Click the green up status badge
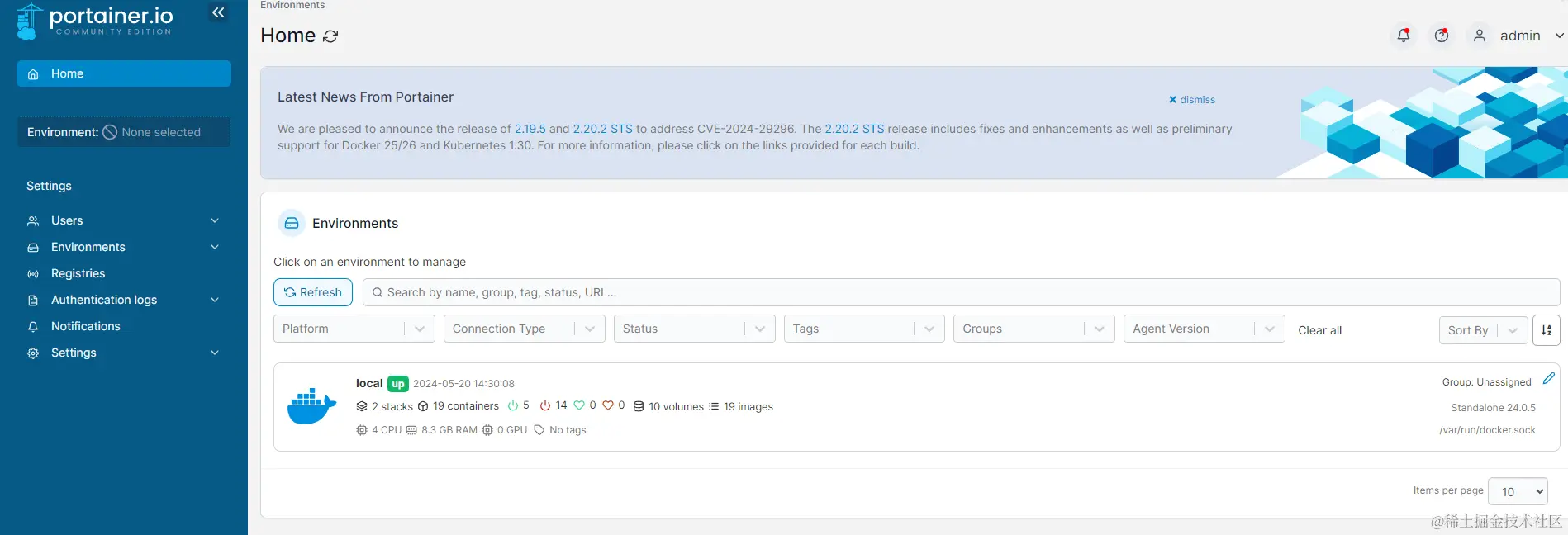 [x=398, y=384]
